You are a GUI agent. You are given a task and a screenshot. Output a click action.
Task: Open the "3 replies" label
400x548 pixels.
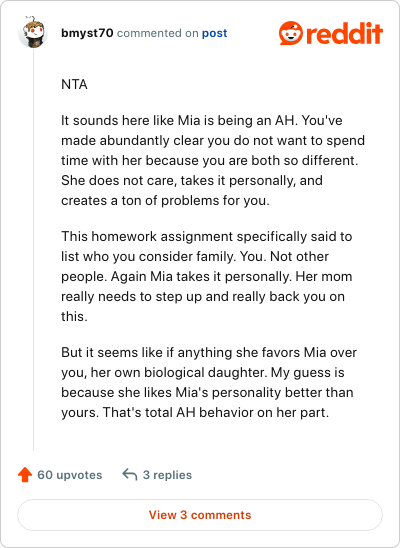point(167,475)
